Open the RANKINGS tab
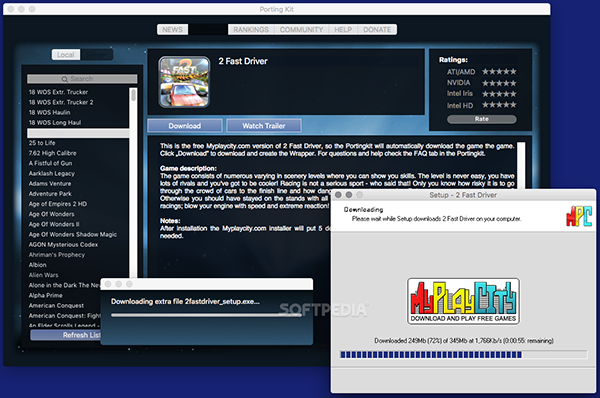This screenshot has height=398, width=600. point(251,29)
